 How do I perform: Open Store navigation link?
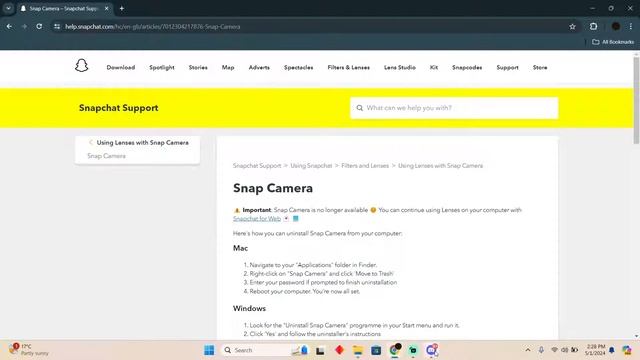pyautogui.click(x=540, y=67)
